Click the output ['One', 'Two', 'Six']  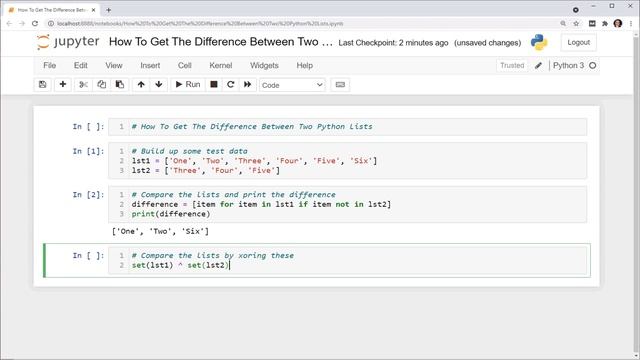pyautogui.click(x=160, y=231)
